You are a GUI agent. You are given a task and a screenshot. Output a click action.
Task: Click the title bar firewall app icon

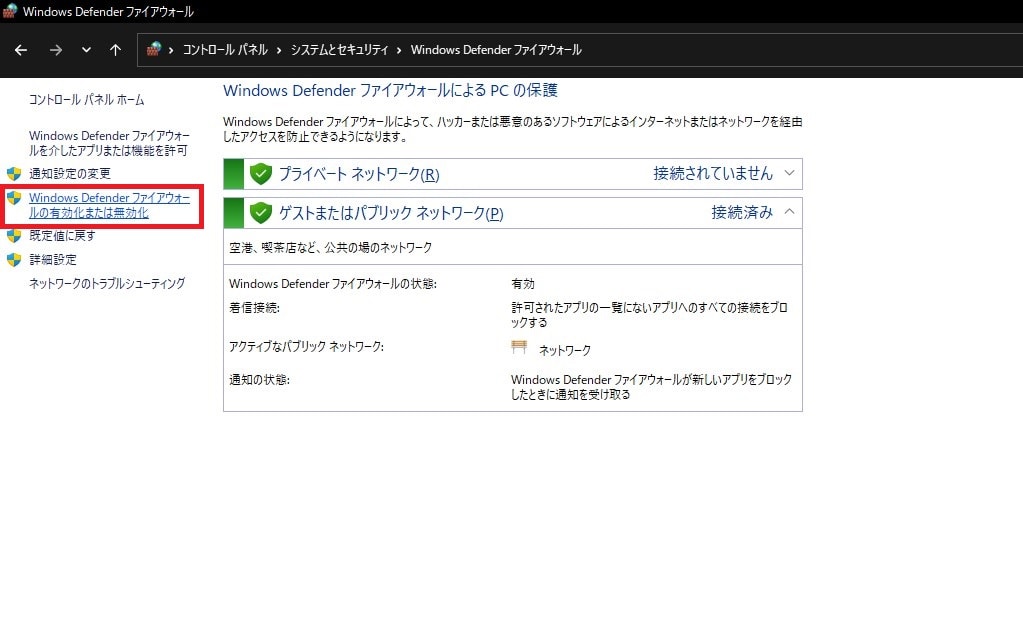click(10, 11)
